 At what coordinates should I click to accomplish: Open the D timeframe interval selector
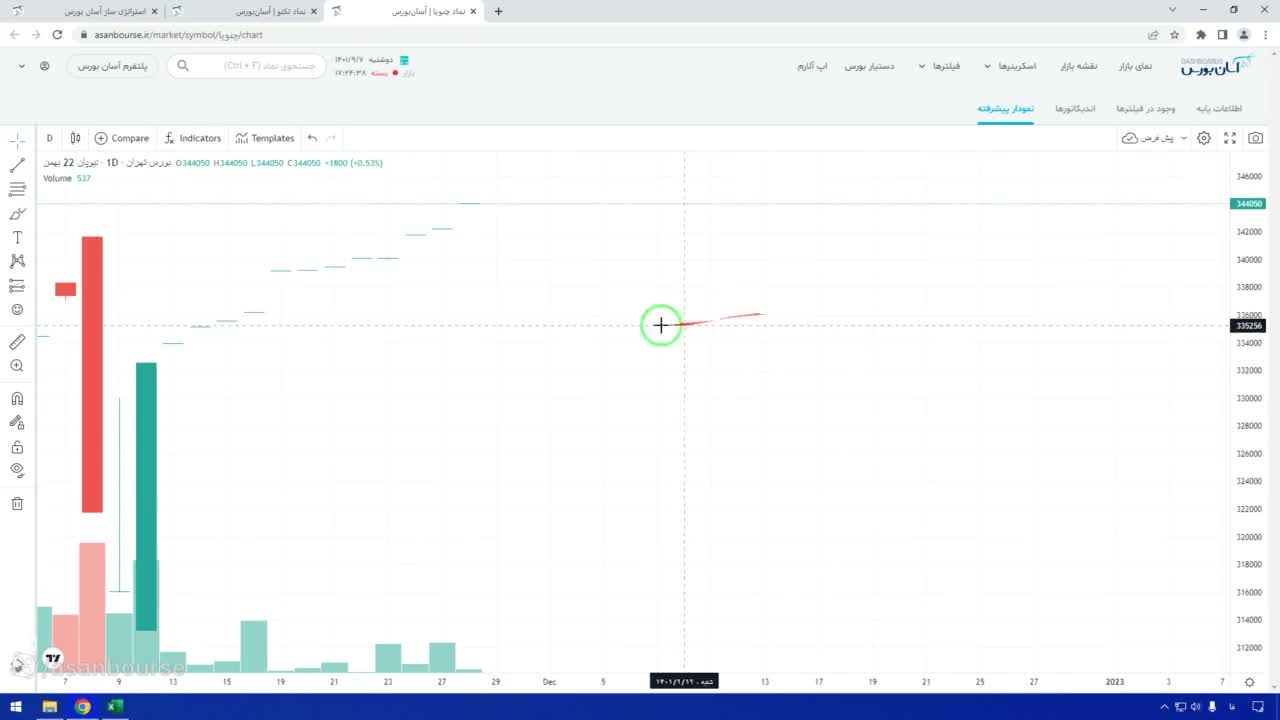[49, 138]
